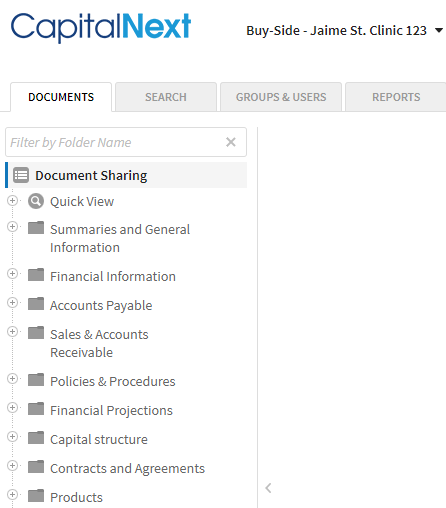The height and width of the screenshot is (508, 446).
Task: Clear the folder name filter with X
Action: (x=231, y=142)
